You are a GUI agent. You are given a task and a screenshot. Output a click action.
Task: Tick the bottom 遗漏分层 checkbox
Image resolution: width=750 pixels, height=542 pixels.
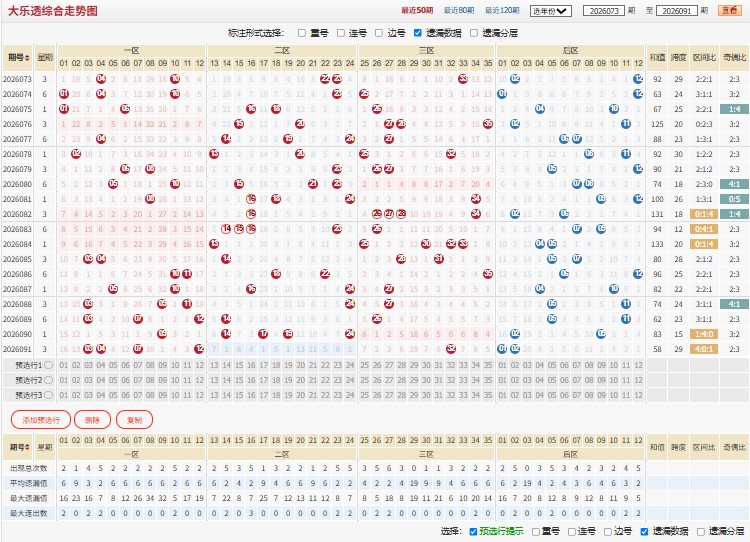click(701, 531)
